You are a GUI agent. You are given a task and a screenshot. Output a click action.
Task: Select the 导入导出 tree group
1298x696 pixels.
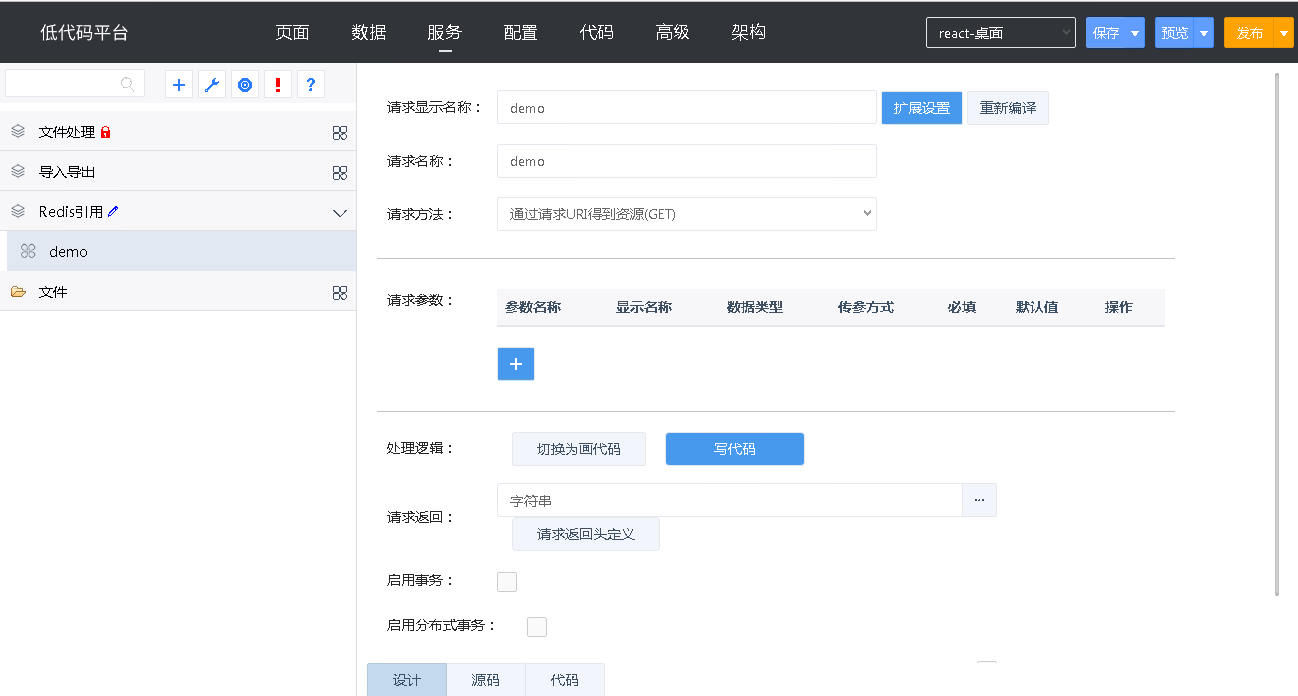178,171
